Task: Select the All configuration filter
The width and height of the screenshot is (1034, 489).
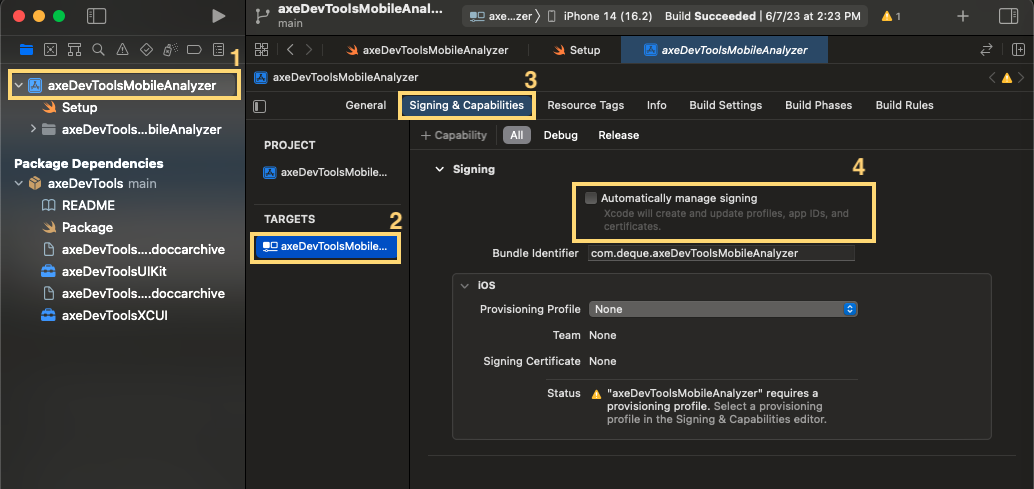Action: tap(516, 135)
